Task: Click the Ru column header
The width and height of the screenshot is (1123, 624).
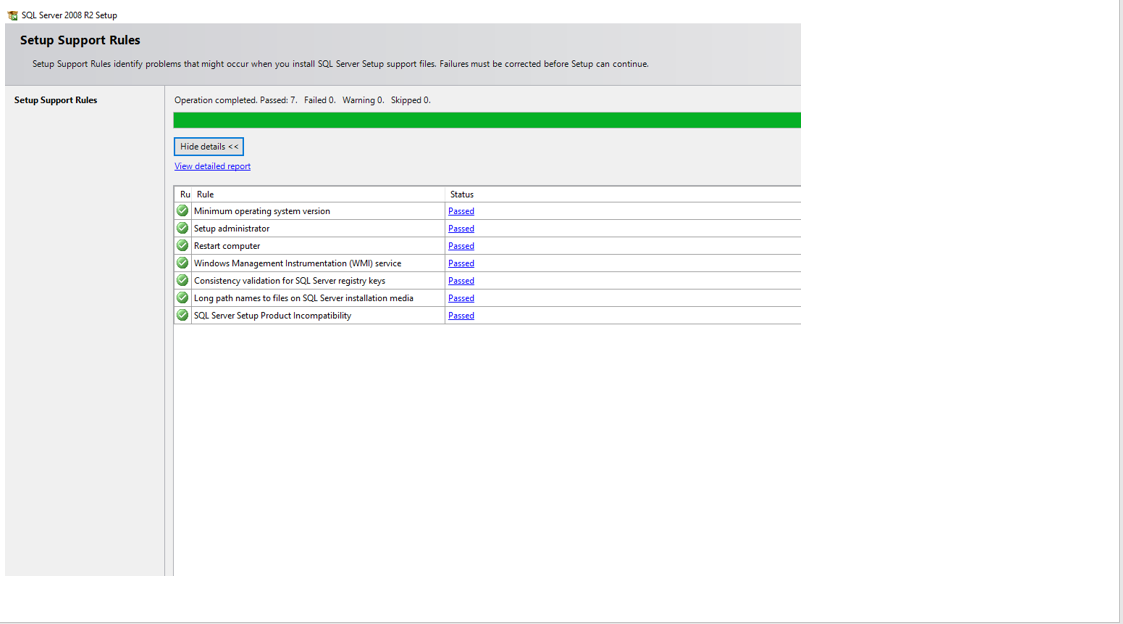Action: pos(183,194)
